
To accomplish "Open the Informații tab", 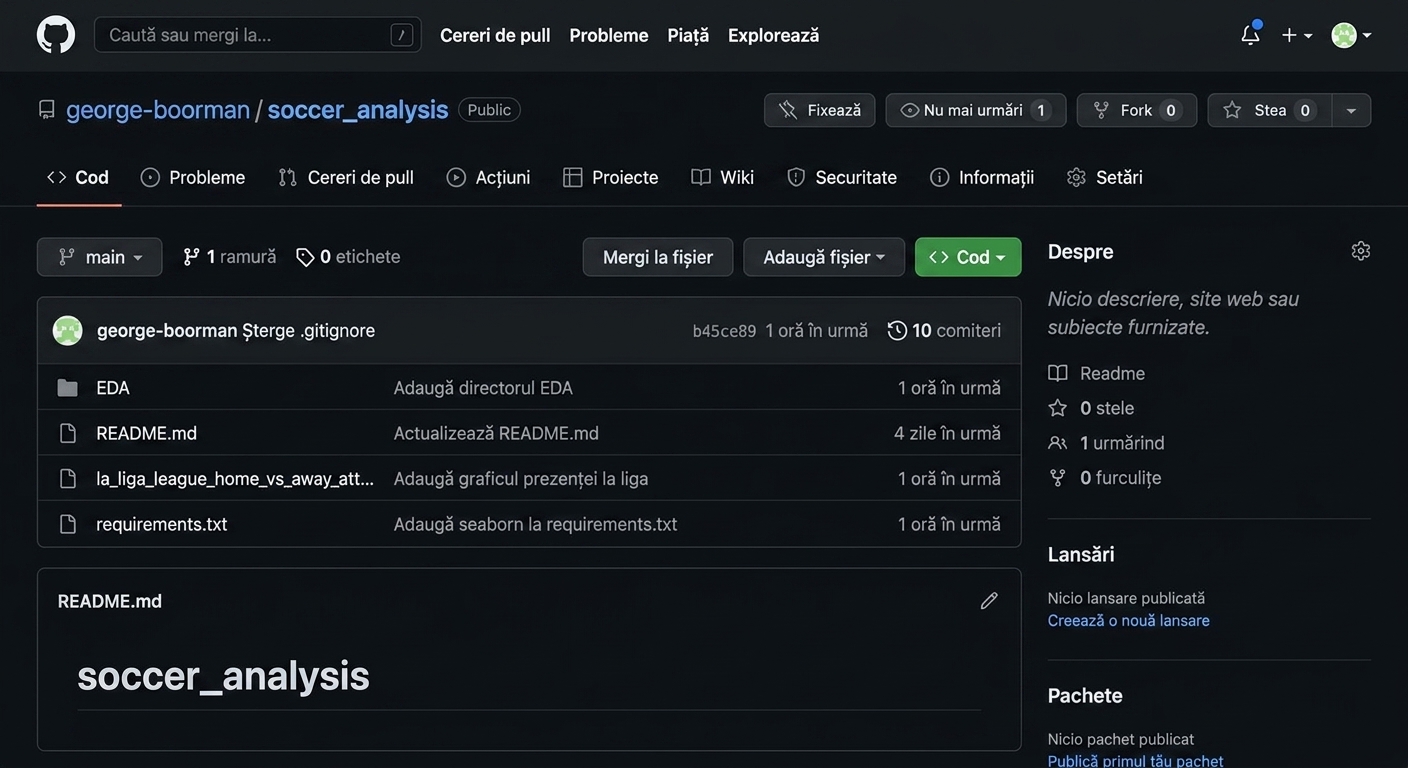I will (x=982, y=177).
